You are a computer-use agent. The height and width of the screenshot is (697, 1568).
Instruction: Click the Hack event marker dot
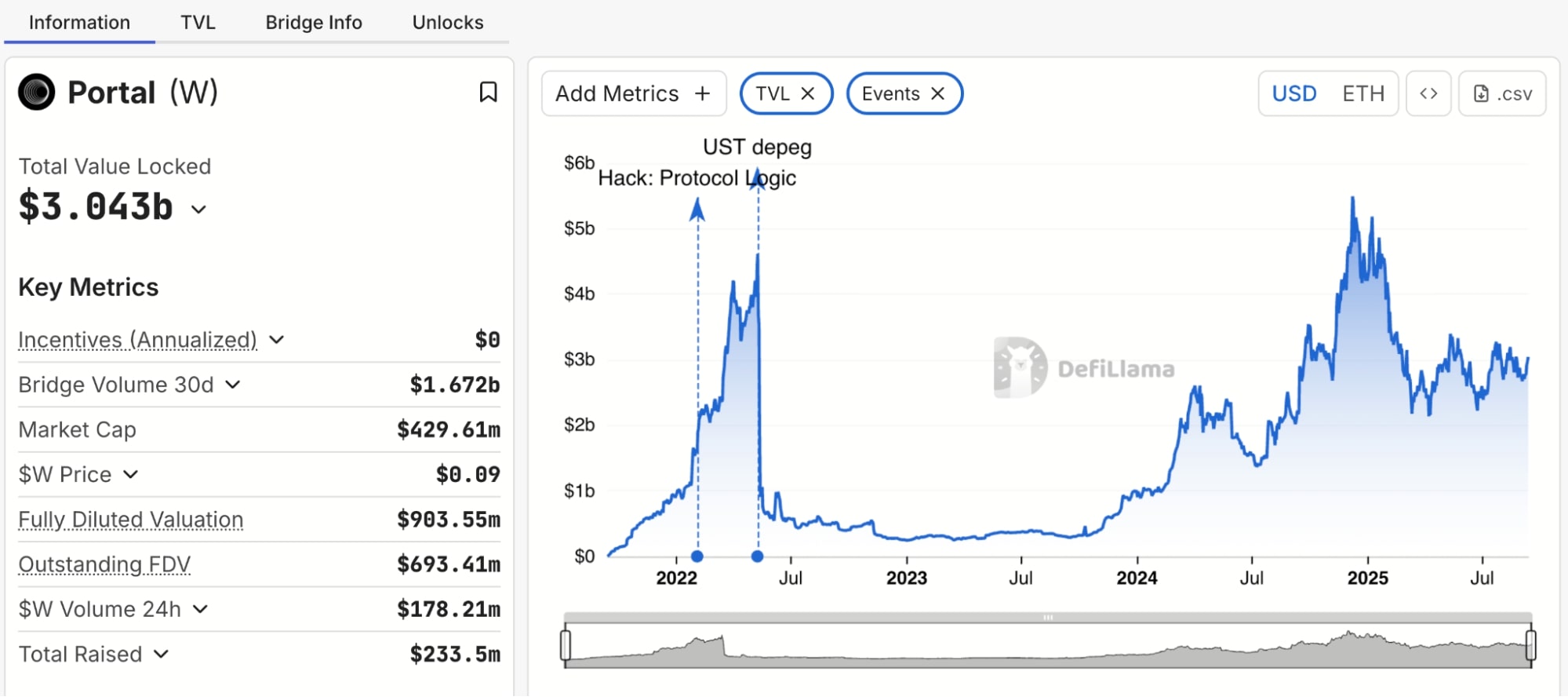697,557
